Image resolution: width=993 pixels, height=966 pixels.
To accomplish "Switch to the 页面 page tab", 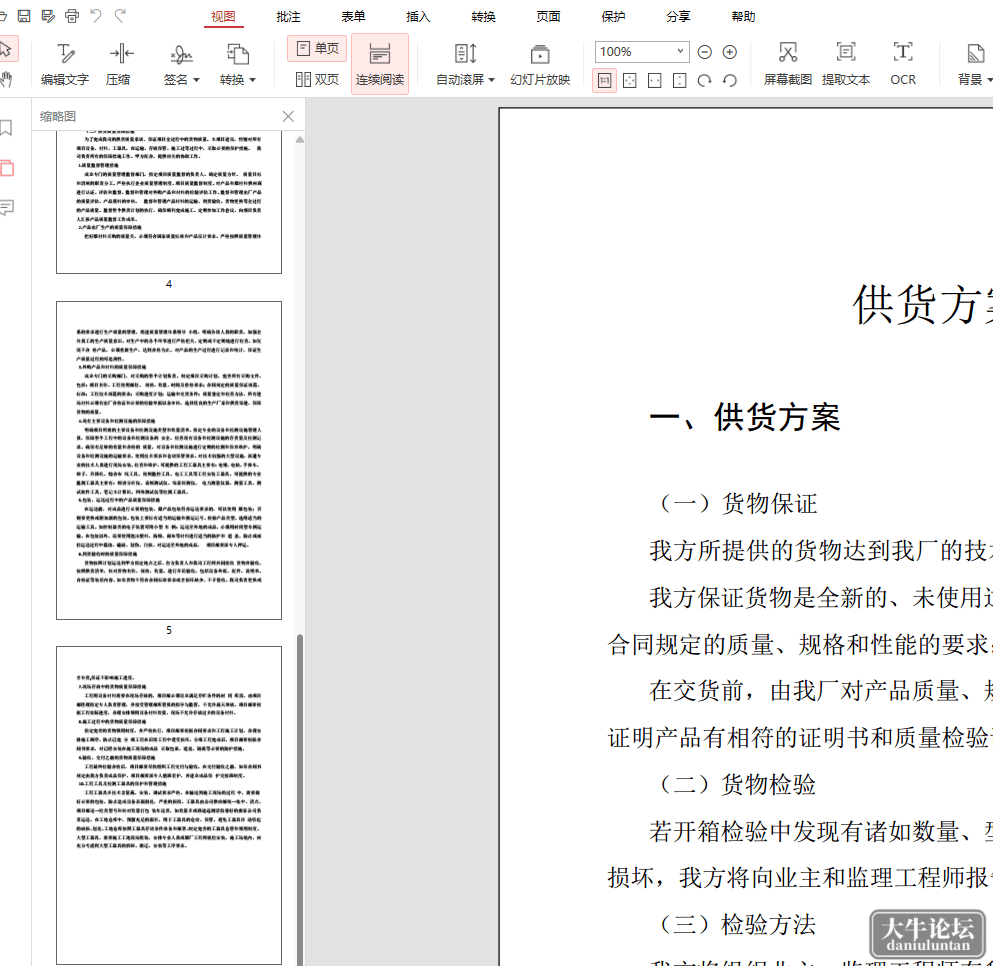I will click(x=548, y=16).
